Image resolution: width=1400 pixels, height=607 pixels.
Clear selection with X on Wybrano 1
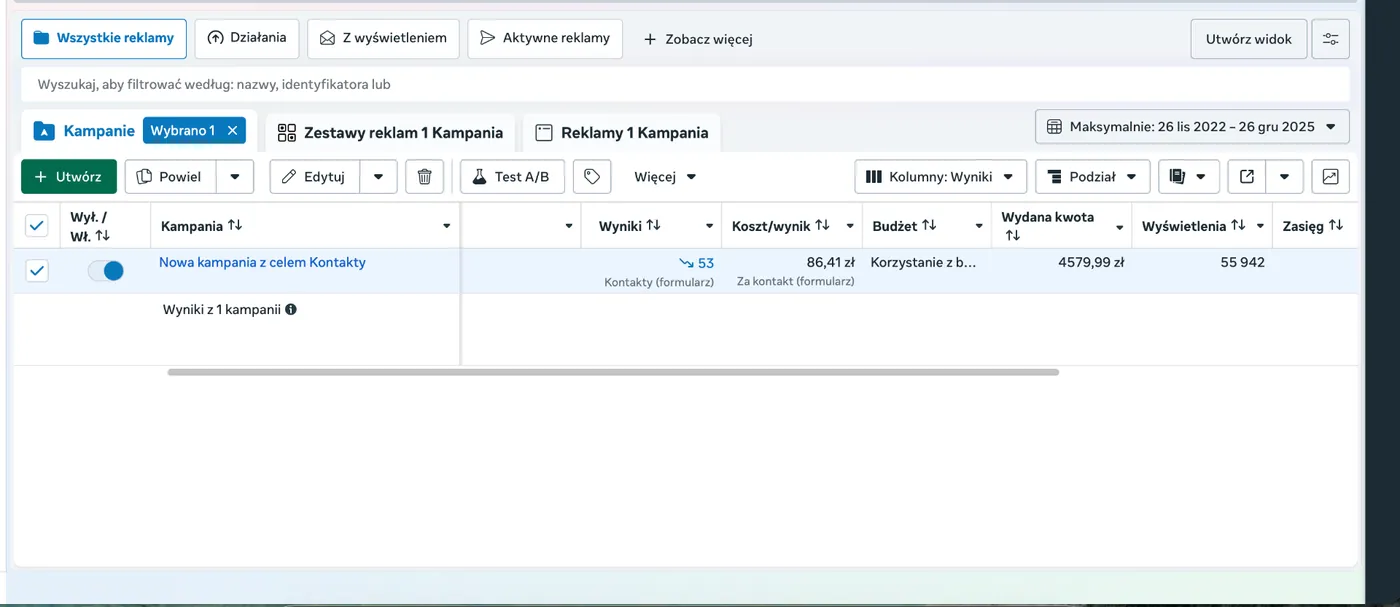pyautogui.click(x=232, y=131)
